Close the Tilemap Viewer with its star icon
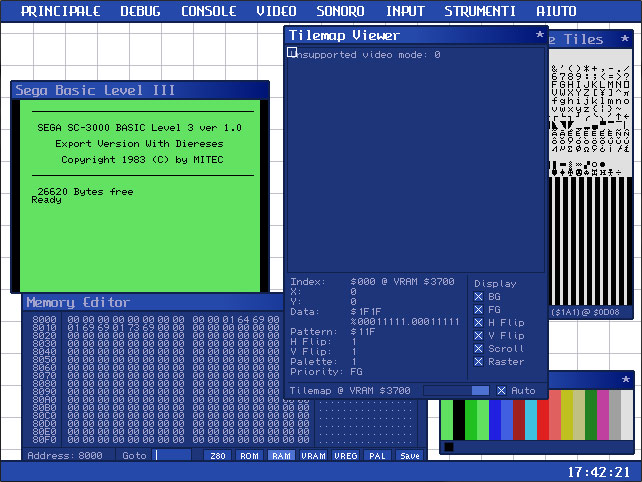 tap(540, 35)
